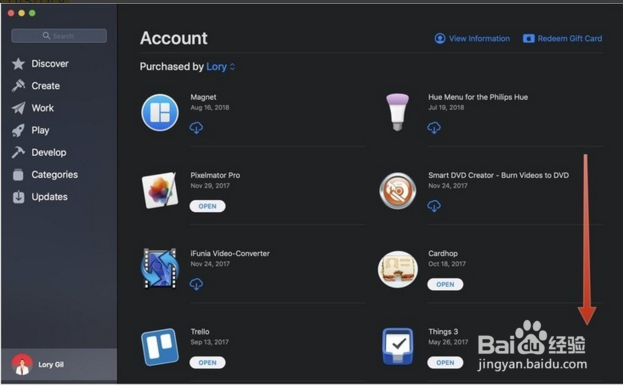This screenshot has width=623, height=386.
Task: Download iFunia Video-Converter via its cloud icon
Action: (196, 284)
